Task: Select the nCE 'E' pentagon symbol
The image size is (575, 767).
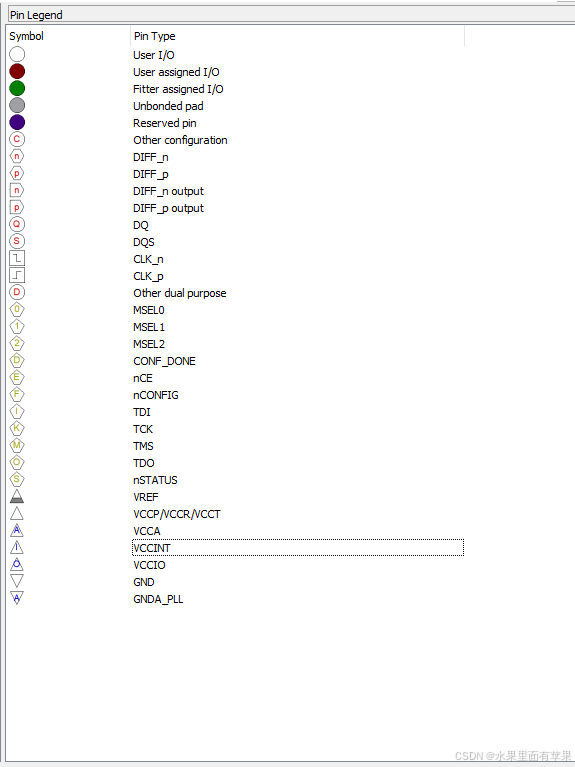Action: point(17,377)
